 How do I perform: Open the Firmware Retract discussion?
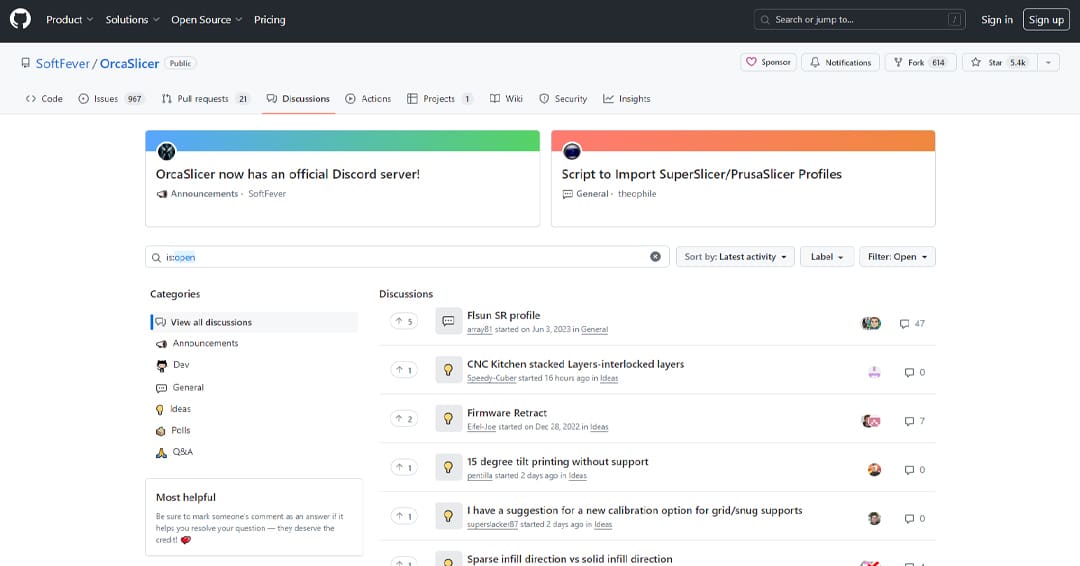point(507,413)
